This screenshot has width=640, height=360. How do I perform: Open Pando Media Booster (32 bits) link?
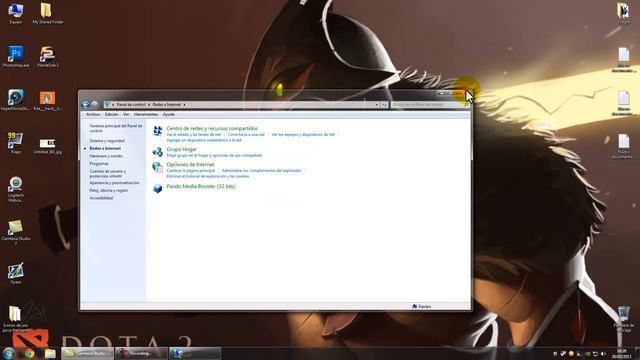coord(201,186)
